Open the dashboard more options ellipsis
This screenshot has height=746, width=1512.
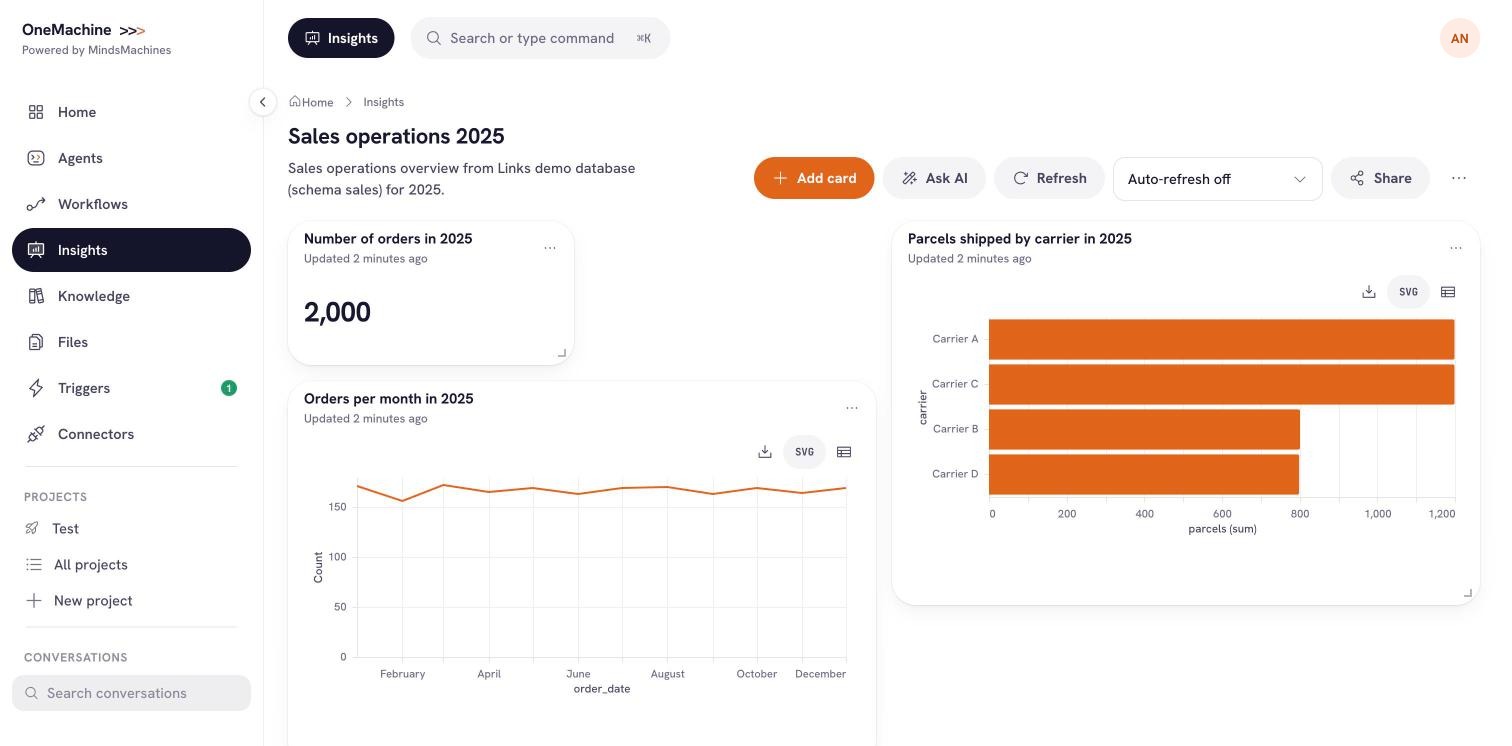[x=1459, y=178]
